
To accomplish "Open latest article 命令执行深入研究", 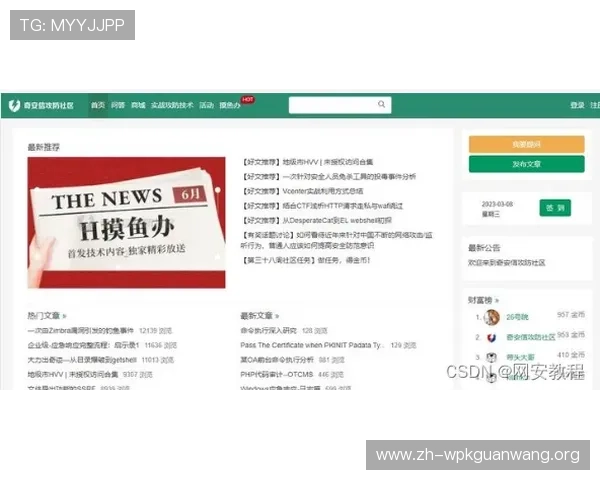I will tap(268, 330).
